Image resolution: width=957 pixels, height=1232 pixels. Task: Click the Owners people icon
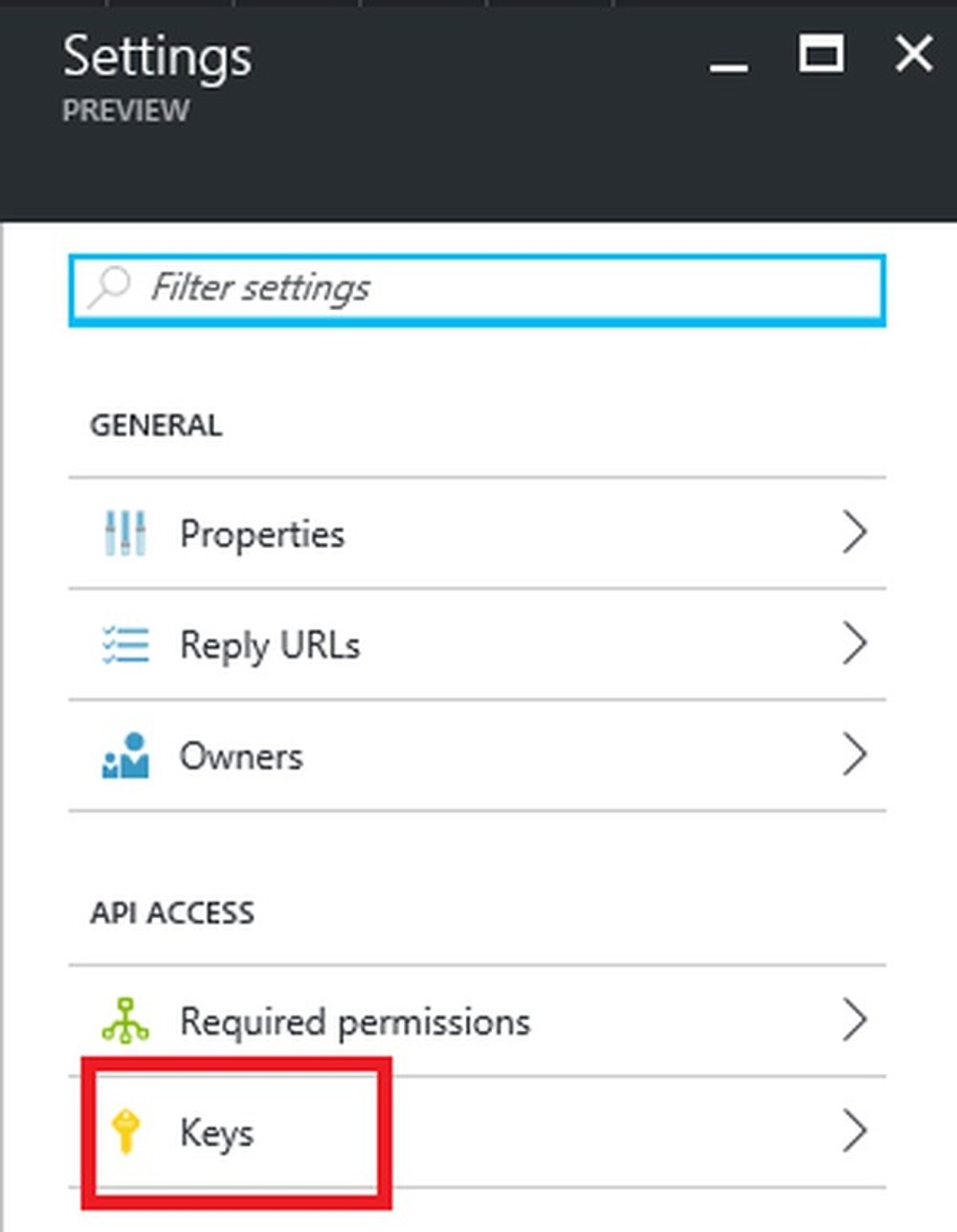pyautogui.click(x=125, y=755)
